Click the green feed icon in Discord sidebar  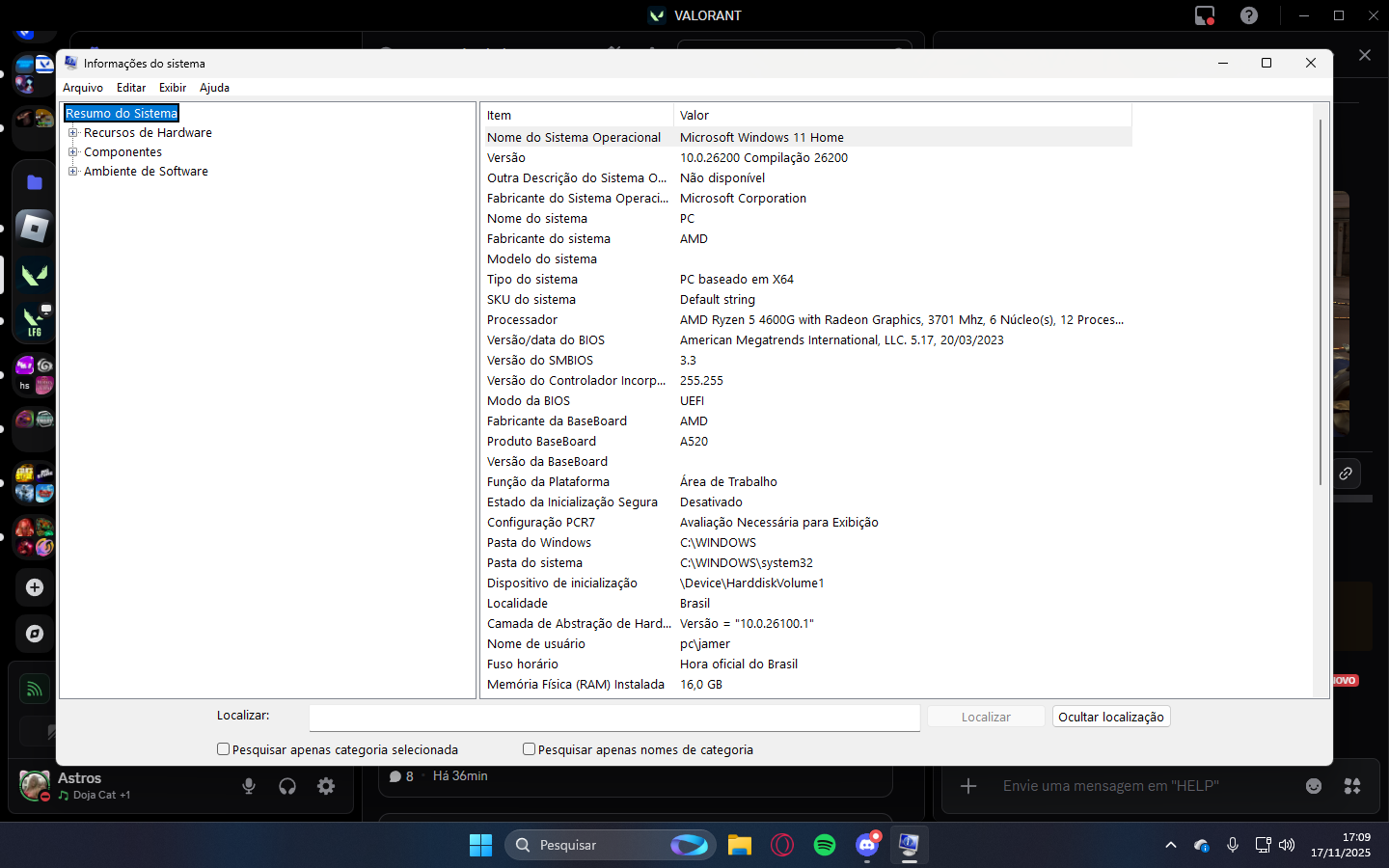coord(35,689)
